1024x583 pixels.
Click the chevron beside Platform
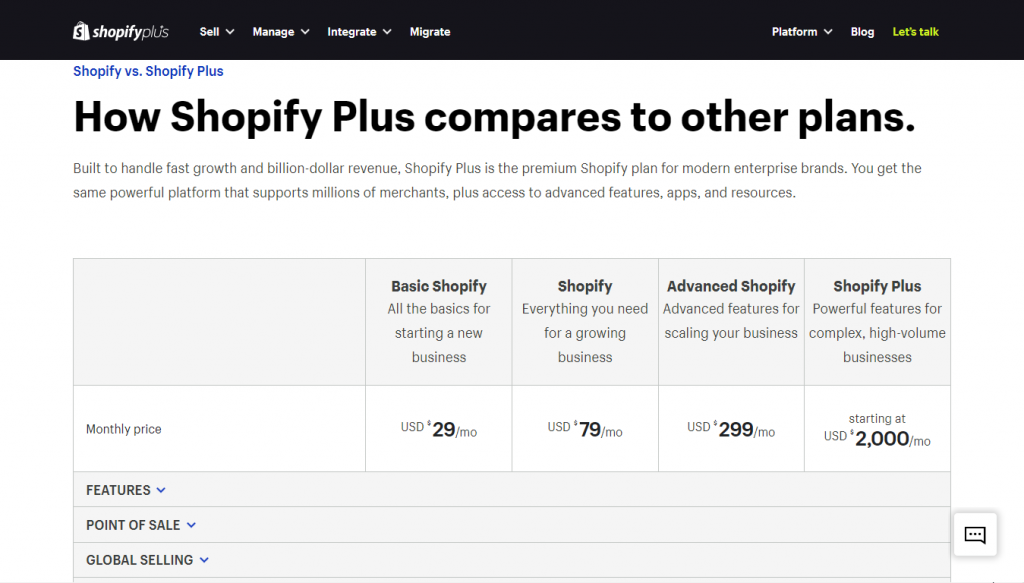pos(828,31)
